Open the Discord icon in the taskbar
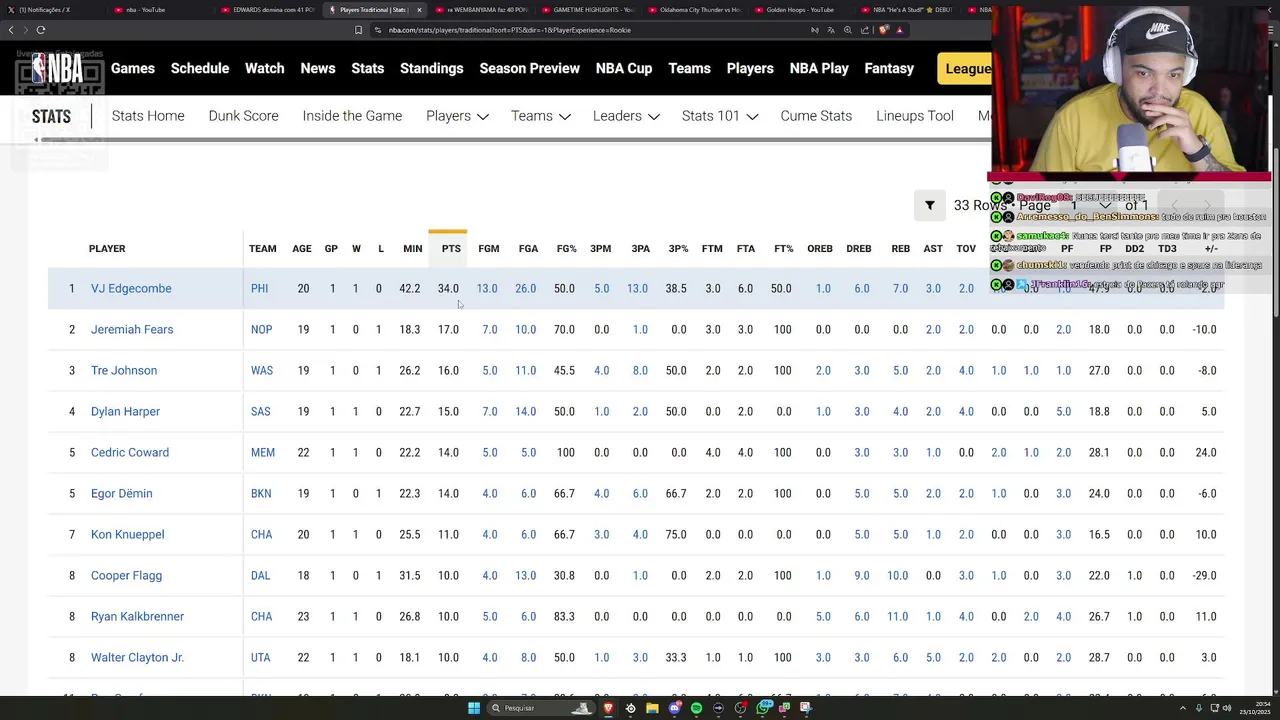Viewport: 1280px width, 720px height. tap(675, 708)
